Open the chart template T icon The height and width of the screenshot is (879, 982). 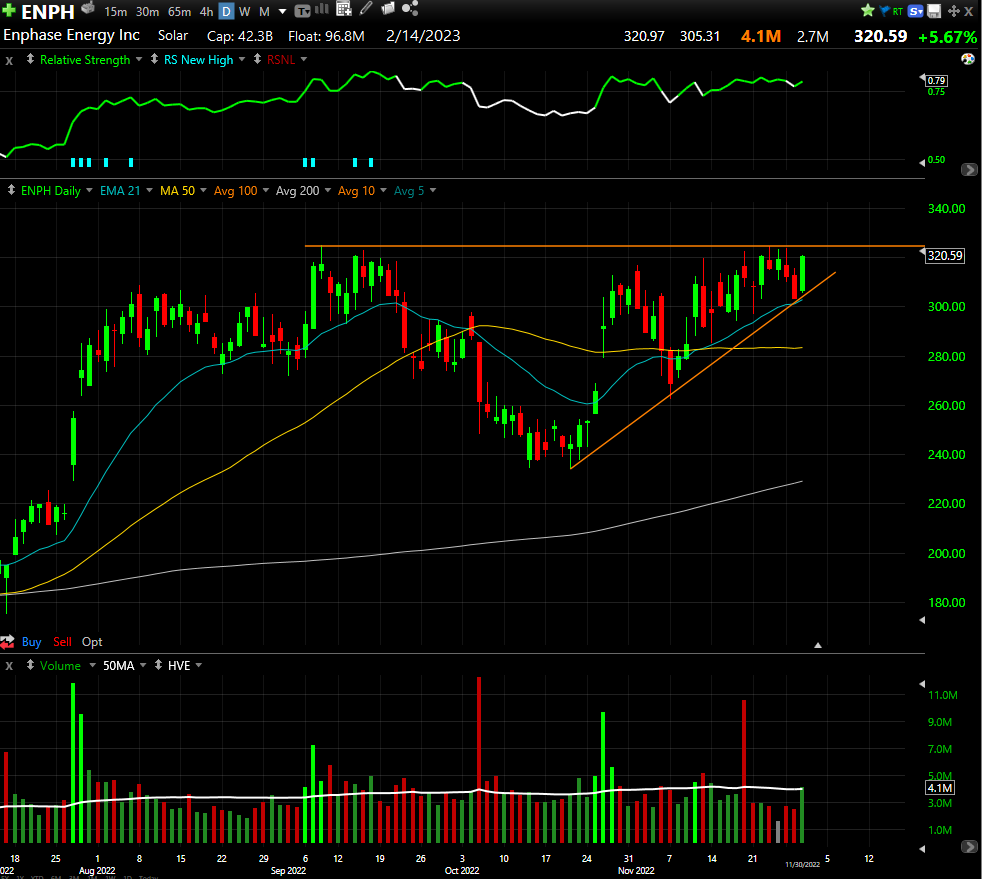pyautogui.click(x=302, y=11)
